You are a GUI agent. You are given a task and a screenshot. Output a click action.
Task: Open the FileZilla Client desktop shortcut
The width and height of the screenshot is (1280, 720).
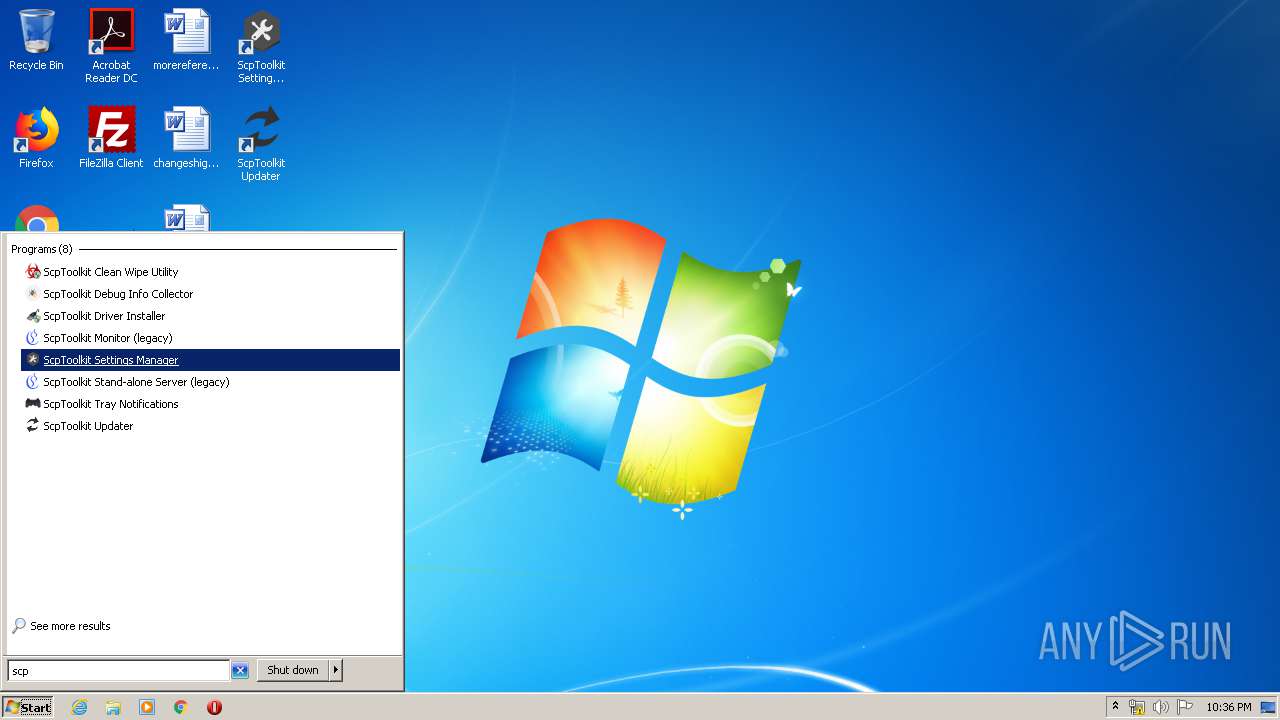tap(111, 138)
